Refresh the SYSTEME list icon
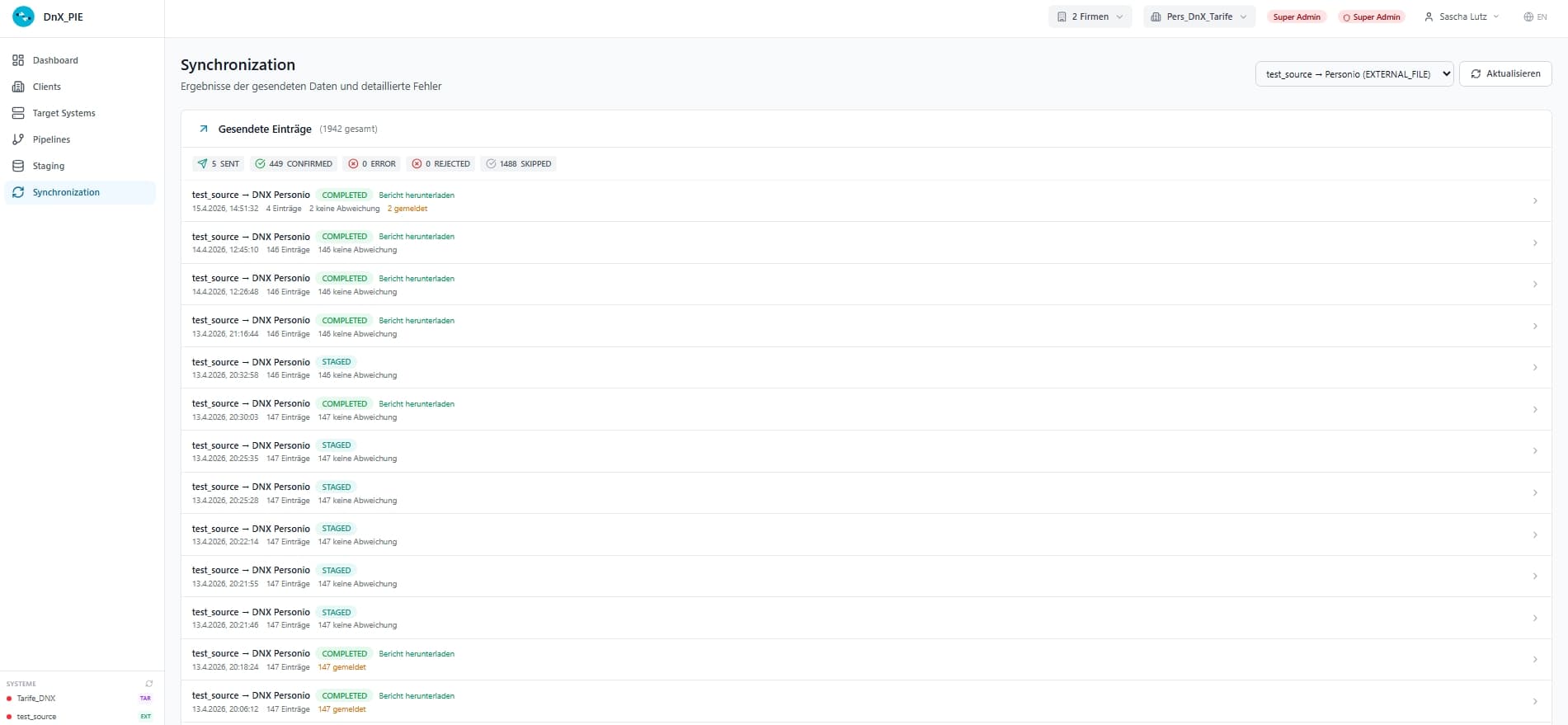This screenshot has height=725, width=1568. [149, 684]
